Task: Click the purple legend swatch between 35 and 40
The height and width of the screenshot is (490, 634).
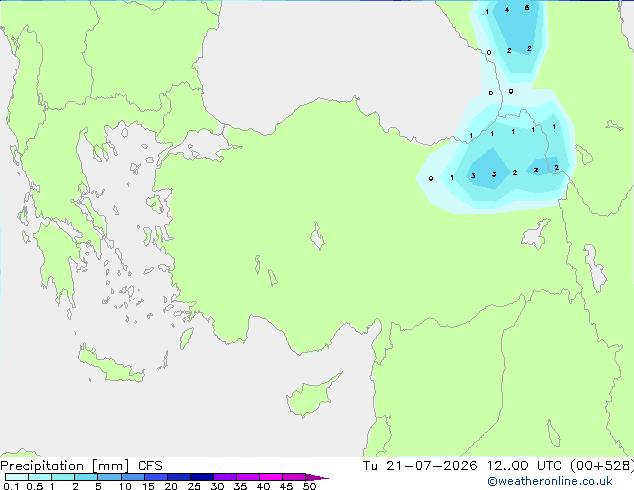Action: (248, 477)
